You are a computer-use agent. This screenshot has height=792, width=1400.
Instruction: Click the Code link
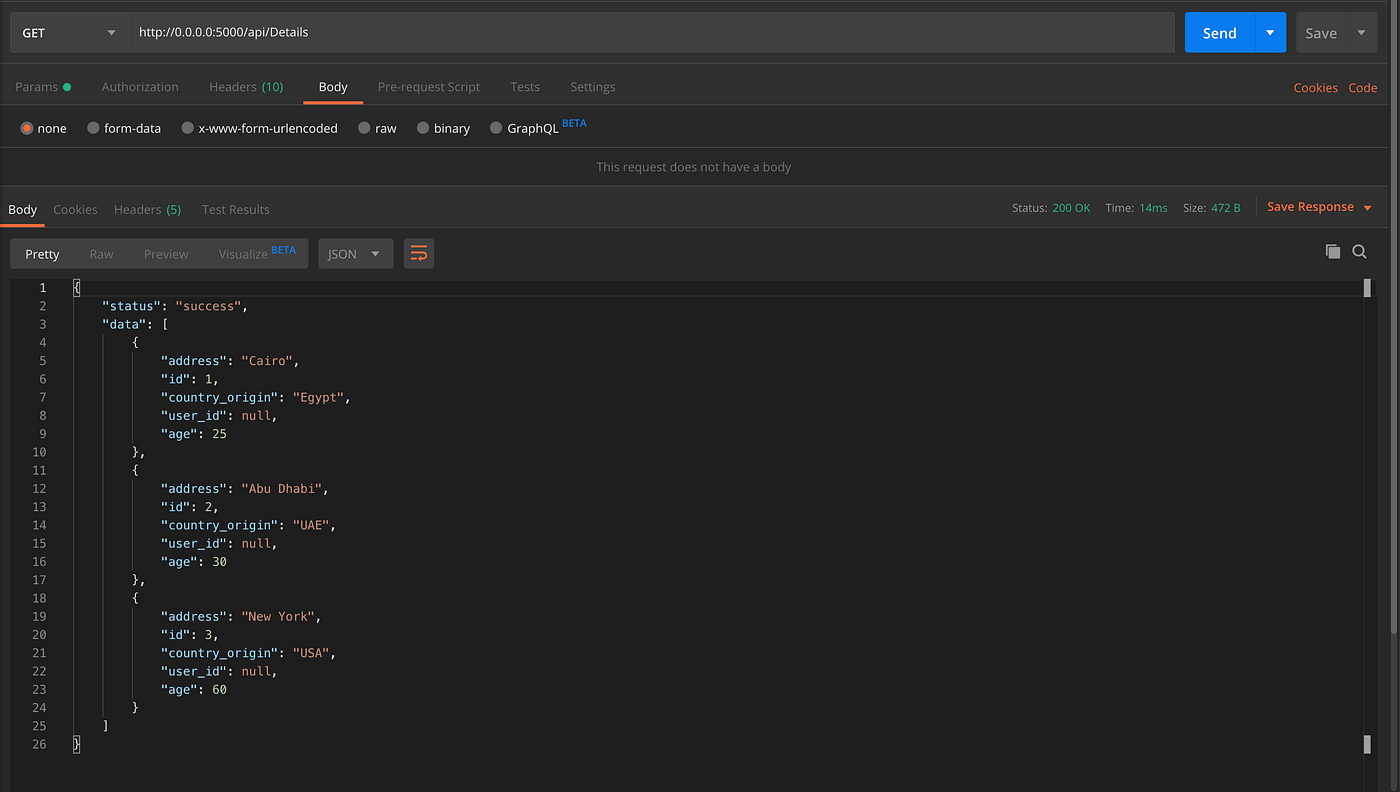click(1362, 88)
